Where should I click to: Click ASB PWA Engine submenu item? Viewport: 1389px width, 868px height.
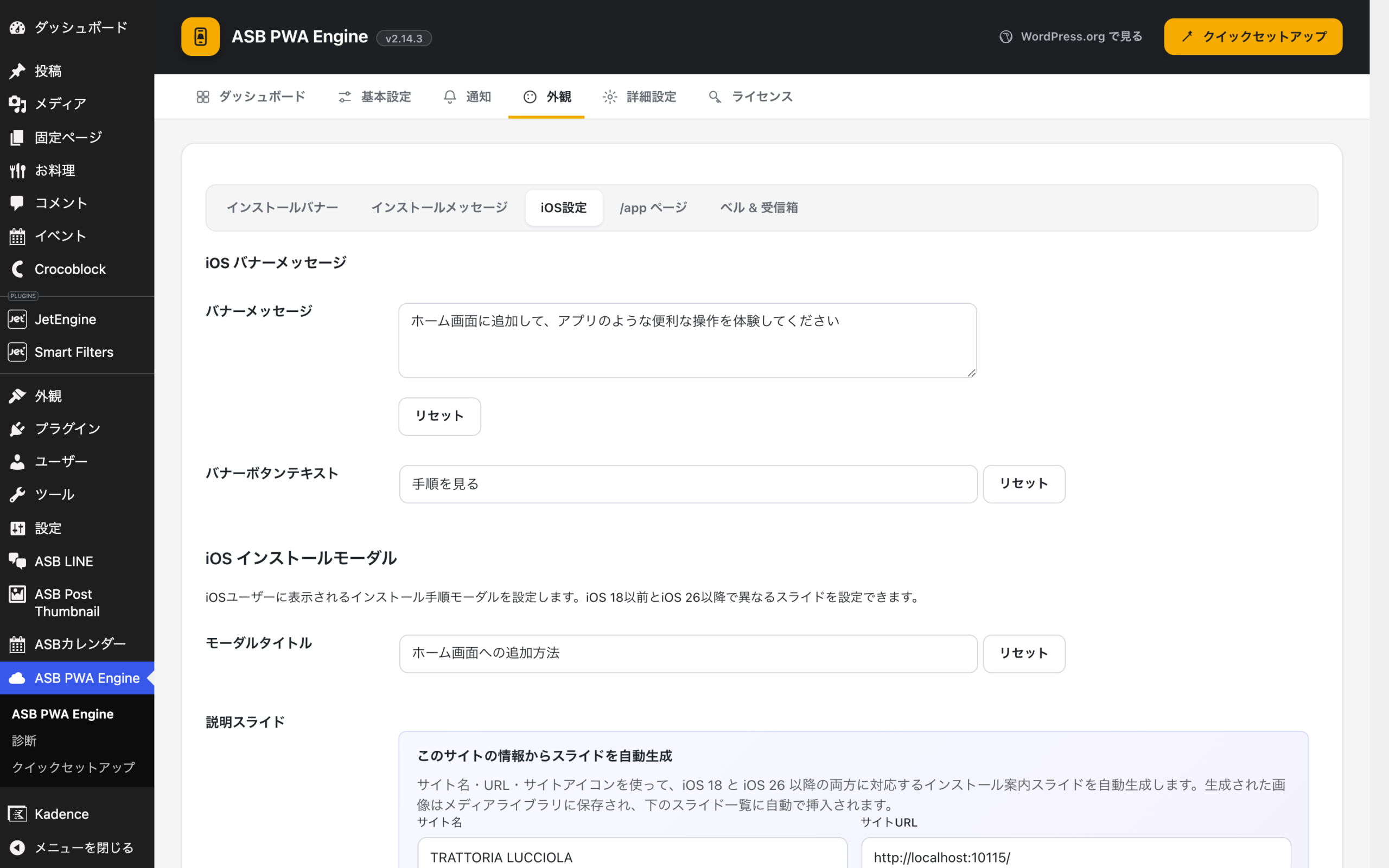(62, 714)
